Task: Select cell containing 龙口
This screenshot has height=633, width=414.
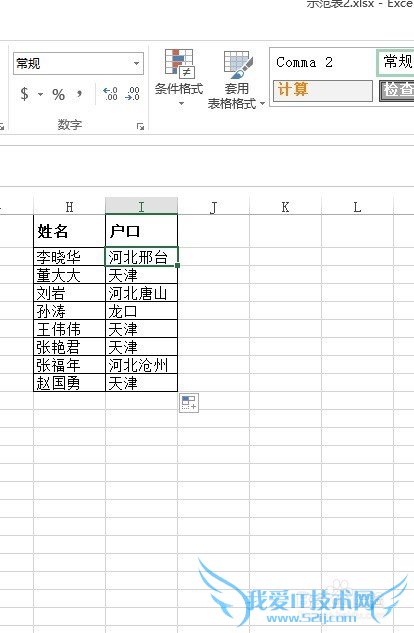Action: 141,311
